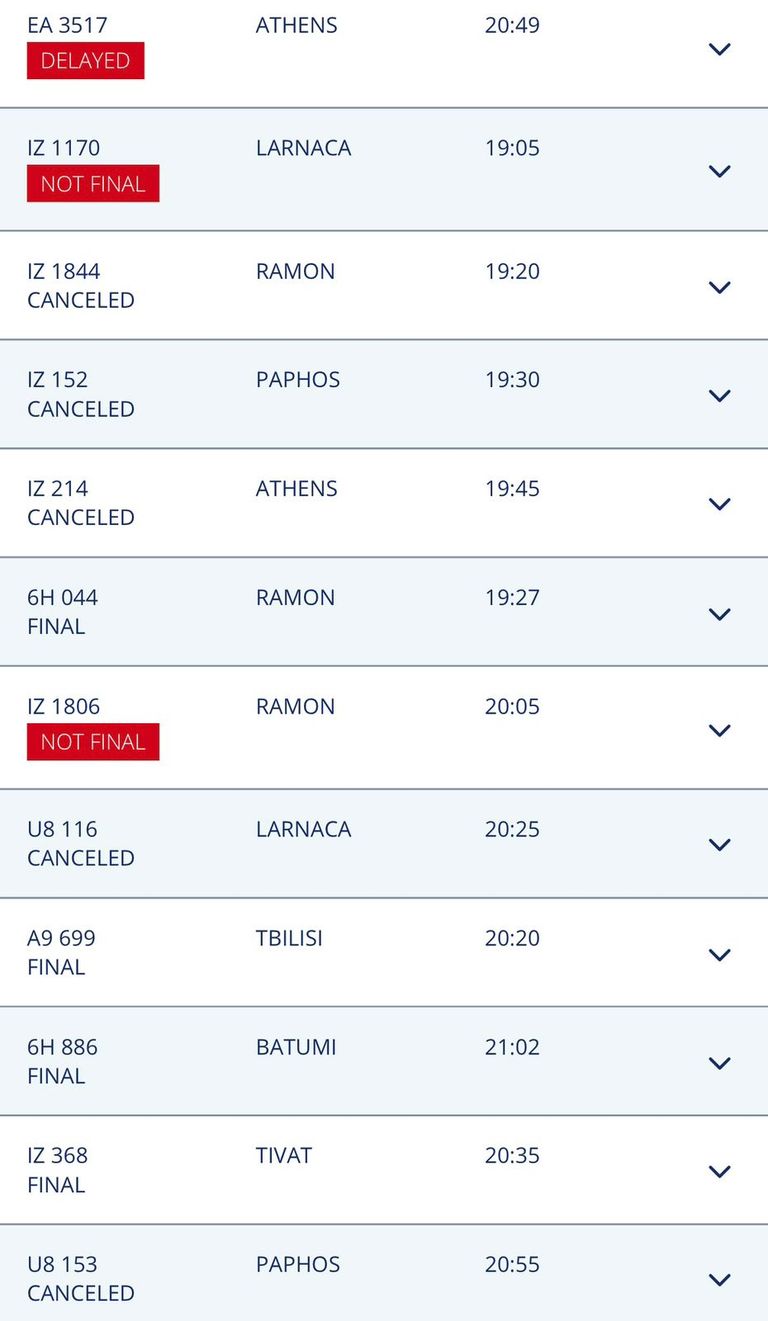The image size is (768, 1321).
Task: Open A9 699 Tbilisi flight details
Action: click(x=719, y=955)
